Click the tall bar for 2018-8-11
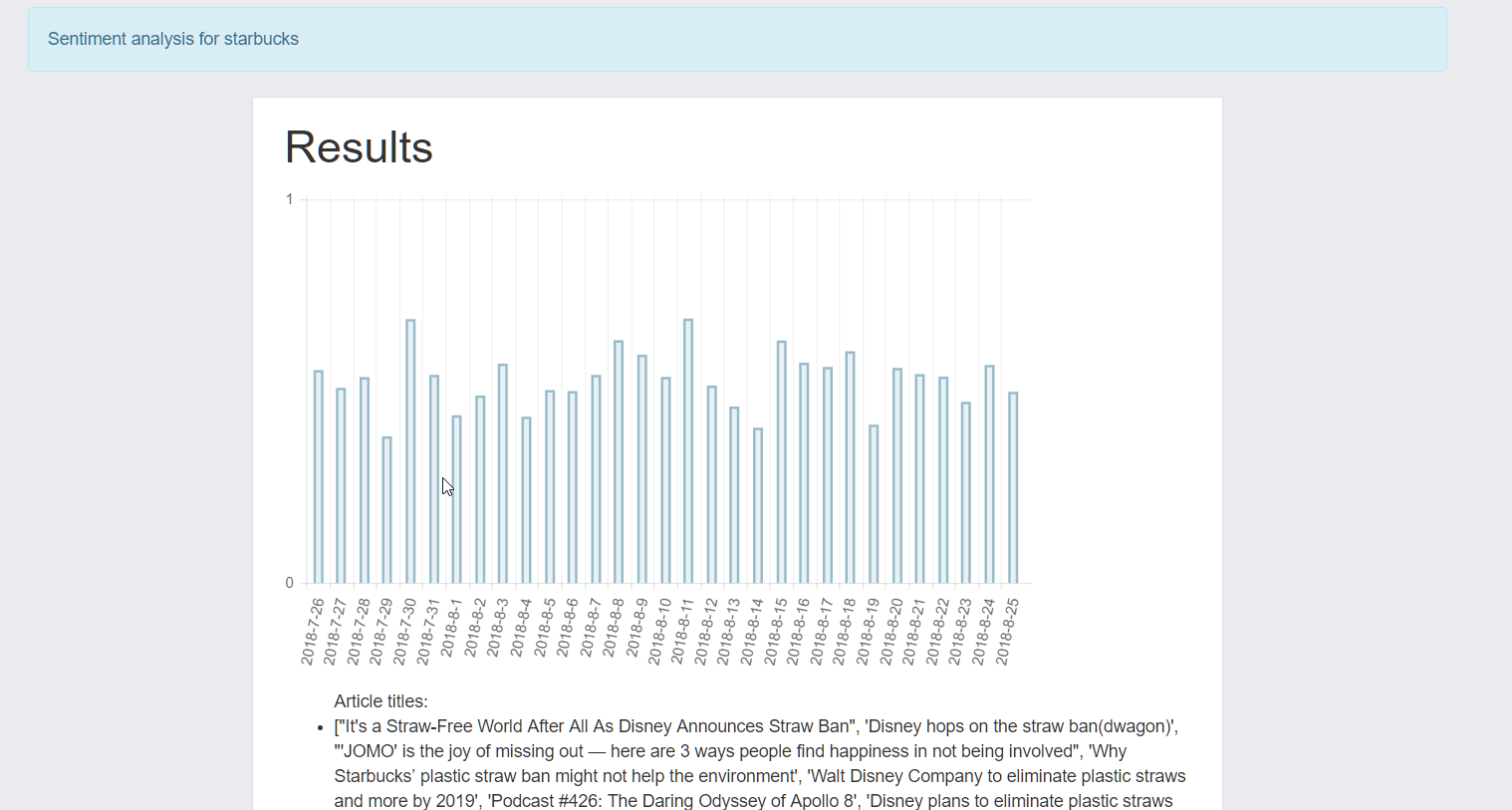The height and width of the screenshot is (810, 1512). [688, 451]
